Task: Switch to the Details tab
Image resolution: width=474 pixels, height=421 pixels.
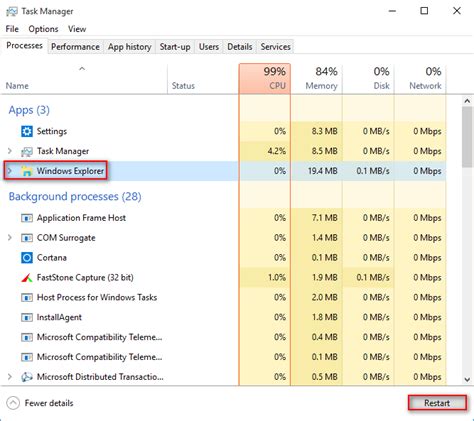Action: (x=240, y=47)
